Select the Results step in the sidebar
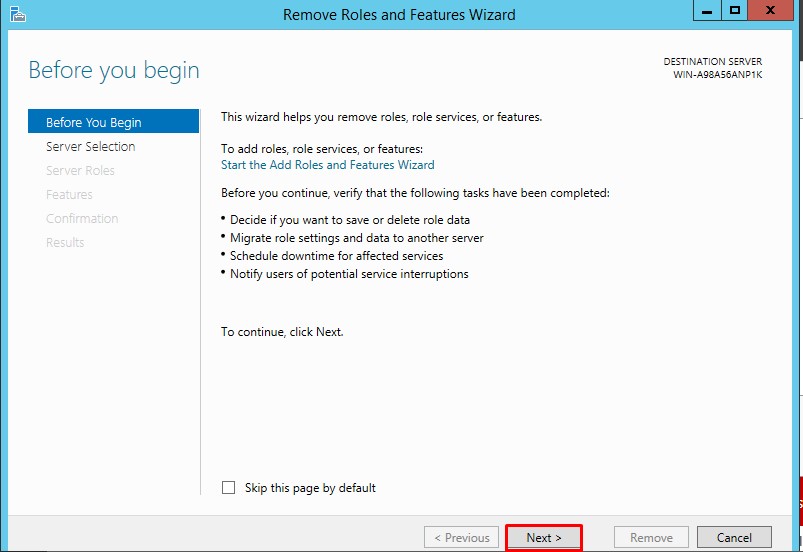Screen dimensions: 803x552 coord(65,242)
